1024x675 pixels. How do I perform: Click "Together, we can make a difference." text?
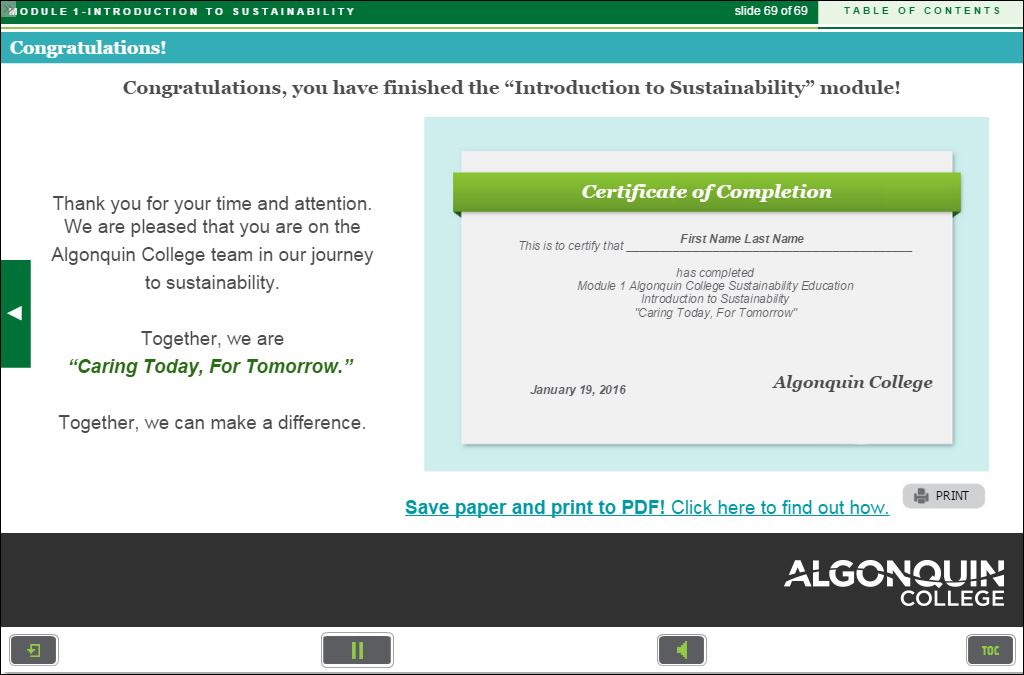pos(212,423)
